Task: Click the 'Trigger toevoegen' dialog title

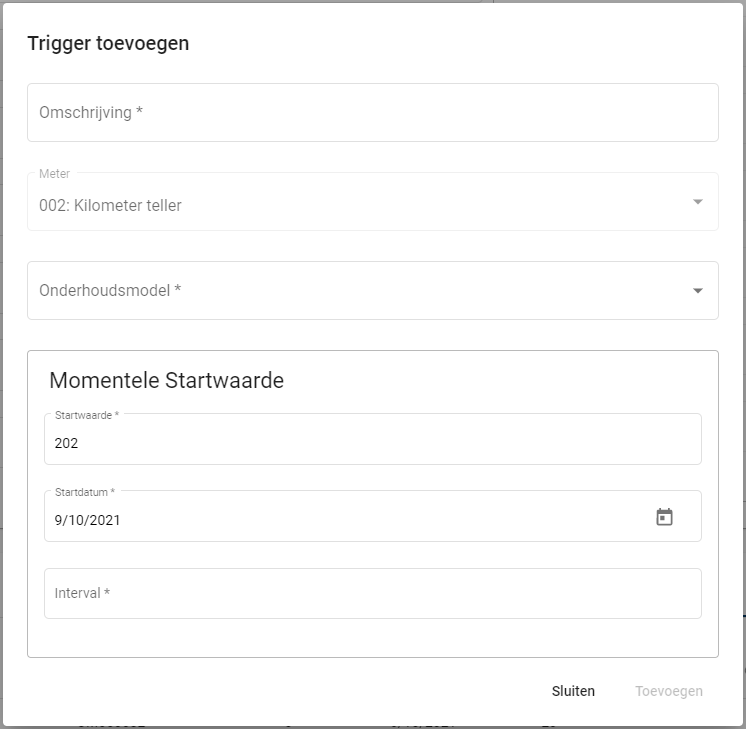Action: (x=108, y=43)
